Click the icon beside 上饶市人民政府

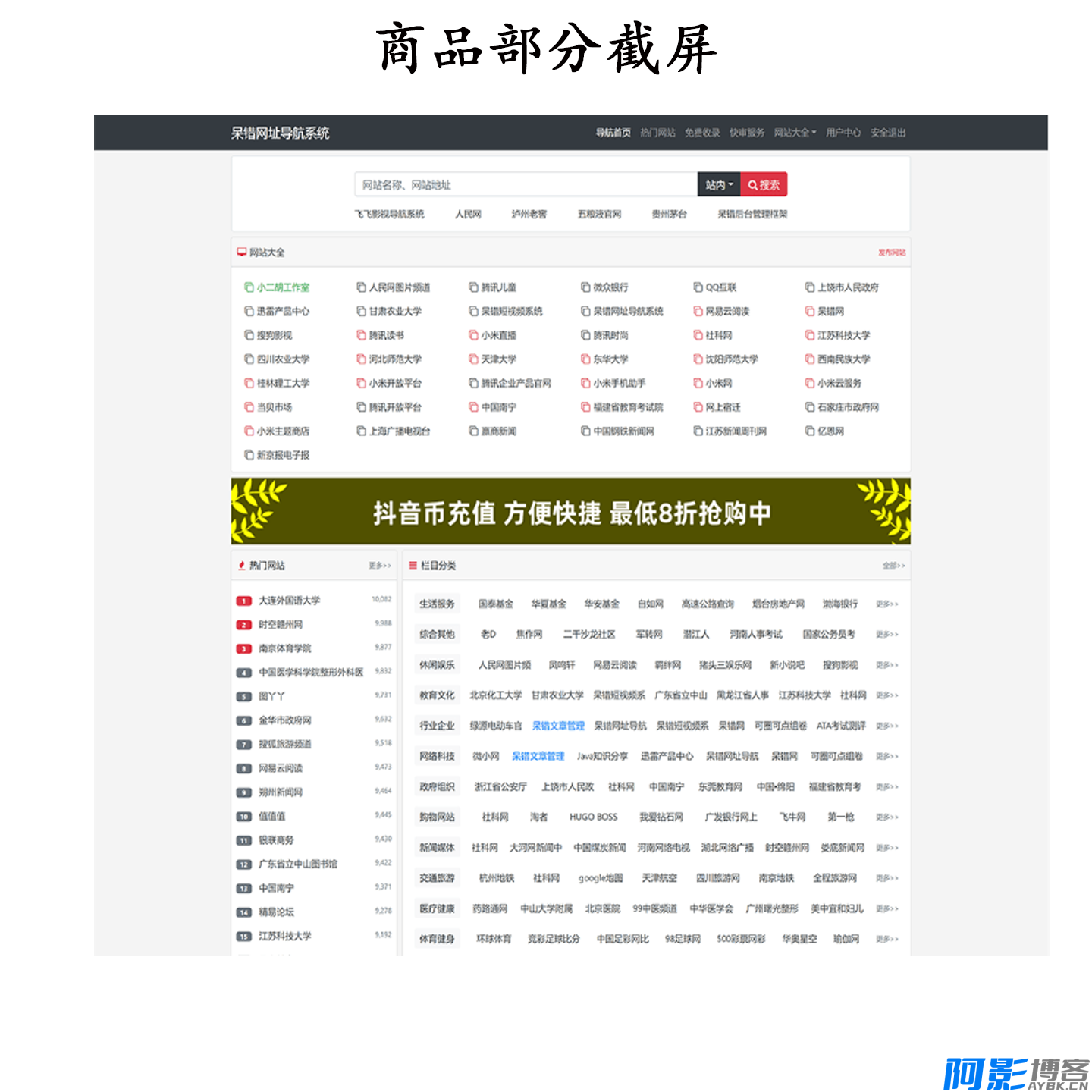pos(810,287)
